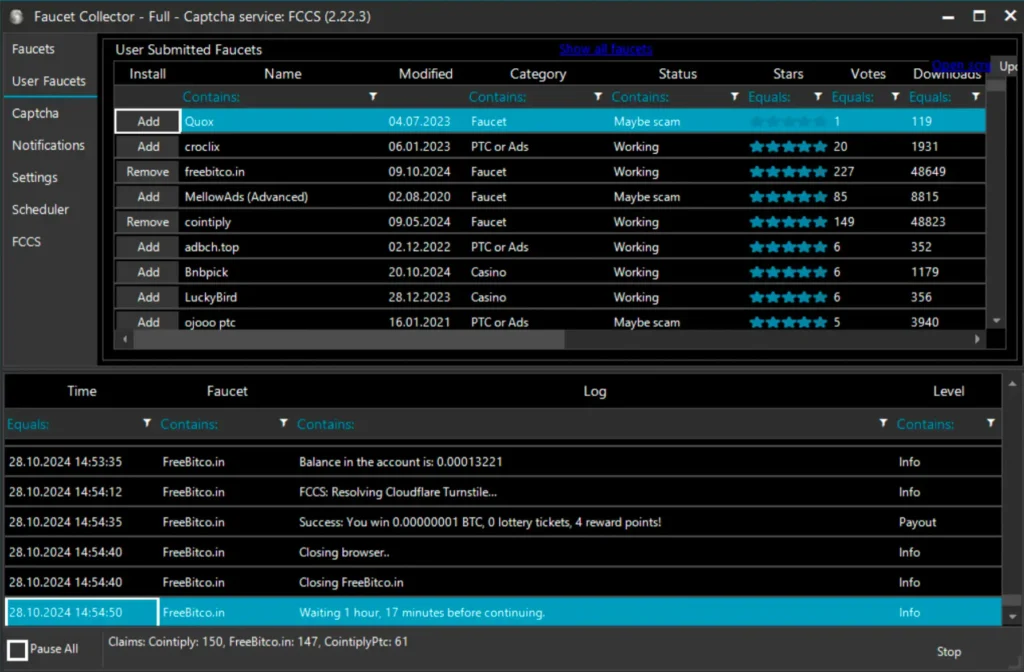Click the 48823 downloads value for cointiply
Image resolution: width=1024 pixels, height=672 pixels.
[x=928, y=222]
